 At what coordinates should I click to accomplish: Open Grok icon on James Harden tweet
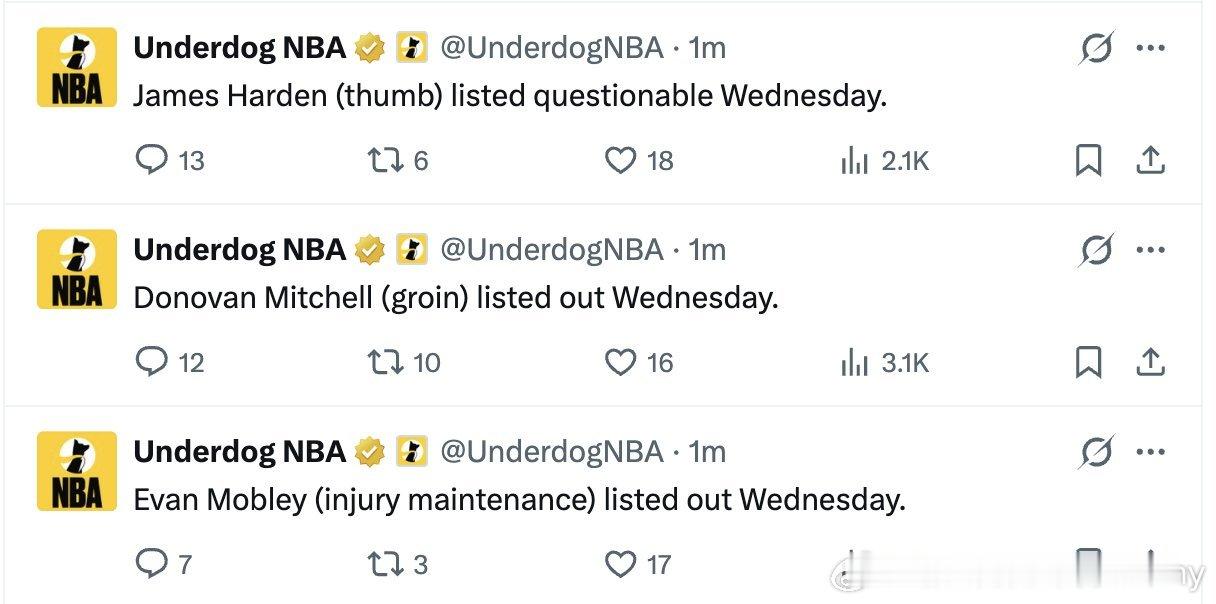click(1096, 48)
